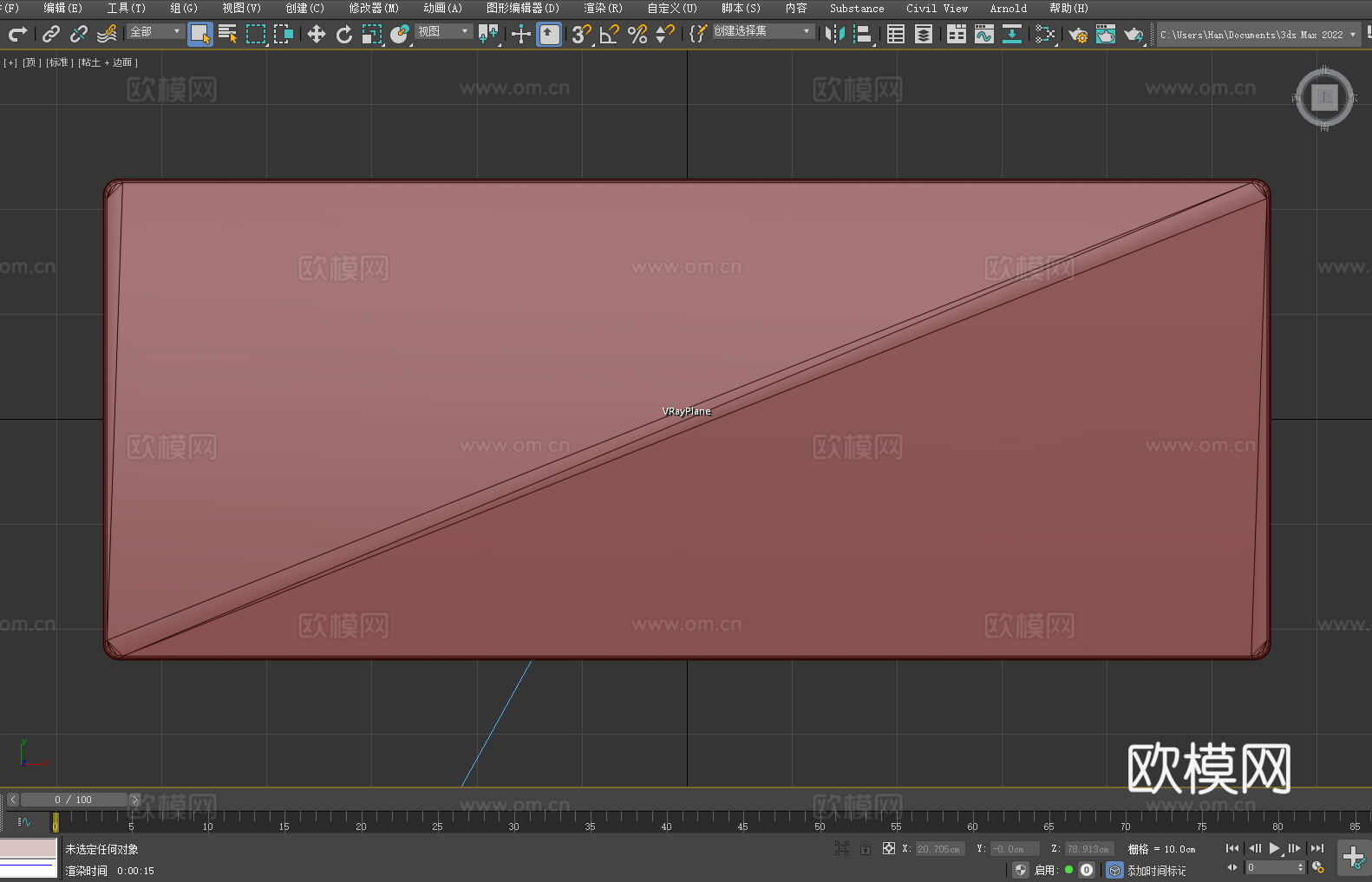Click Edit Named Selection Sets icon
Image resolution: width=1372 pixels, height=882 pixels.
[x=697, y=34]
